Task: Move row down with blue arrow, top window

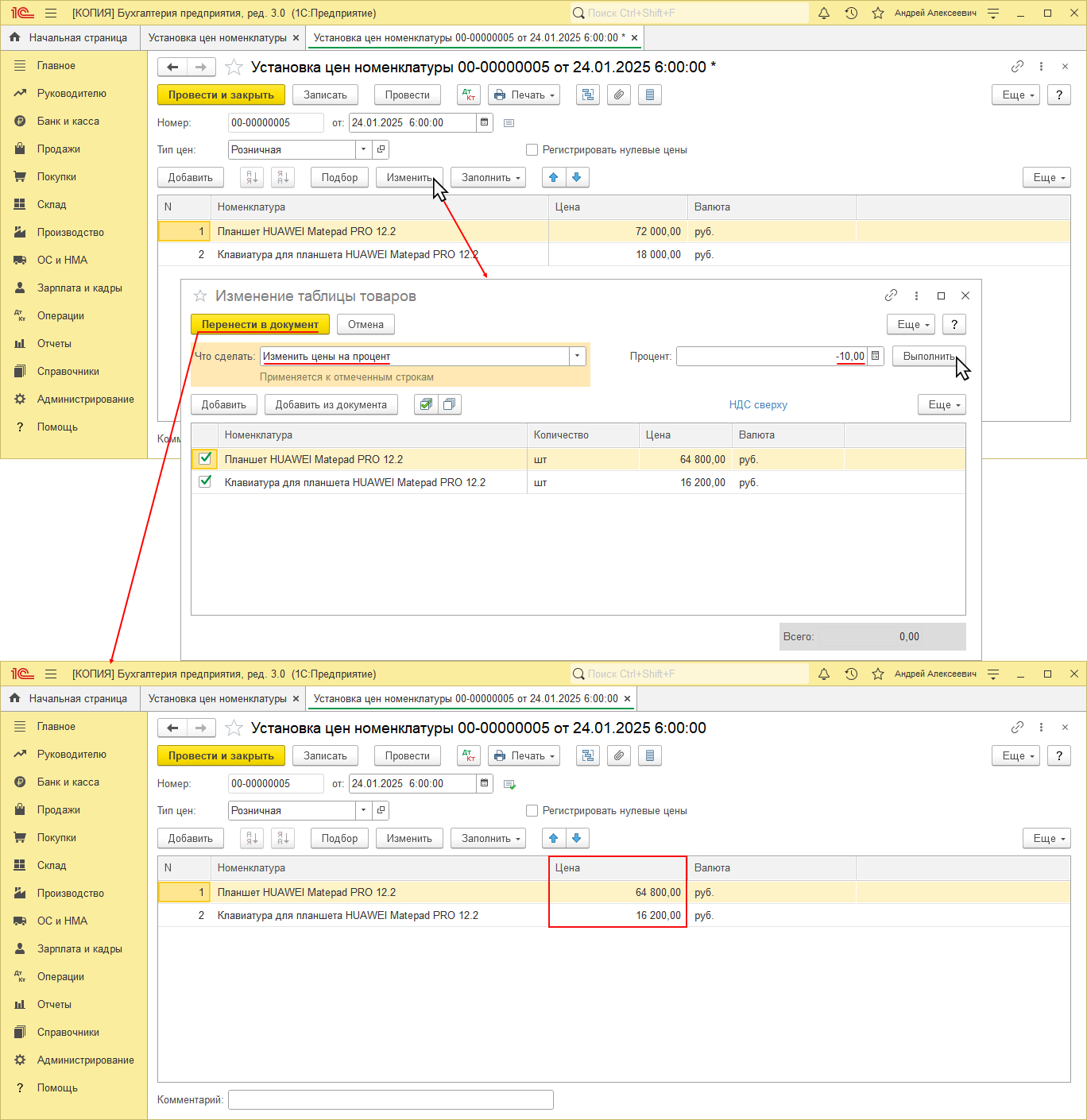Action: click(577, 177)
